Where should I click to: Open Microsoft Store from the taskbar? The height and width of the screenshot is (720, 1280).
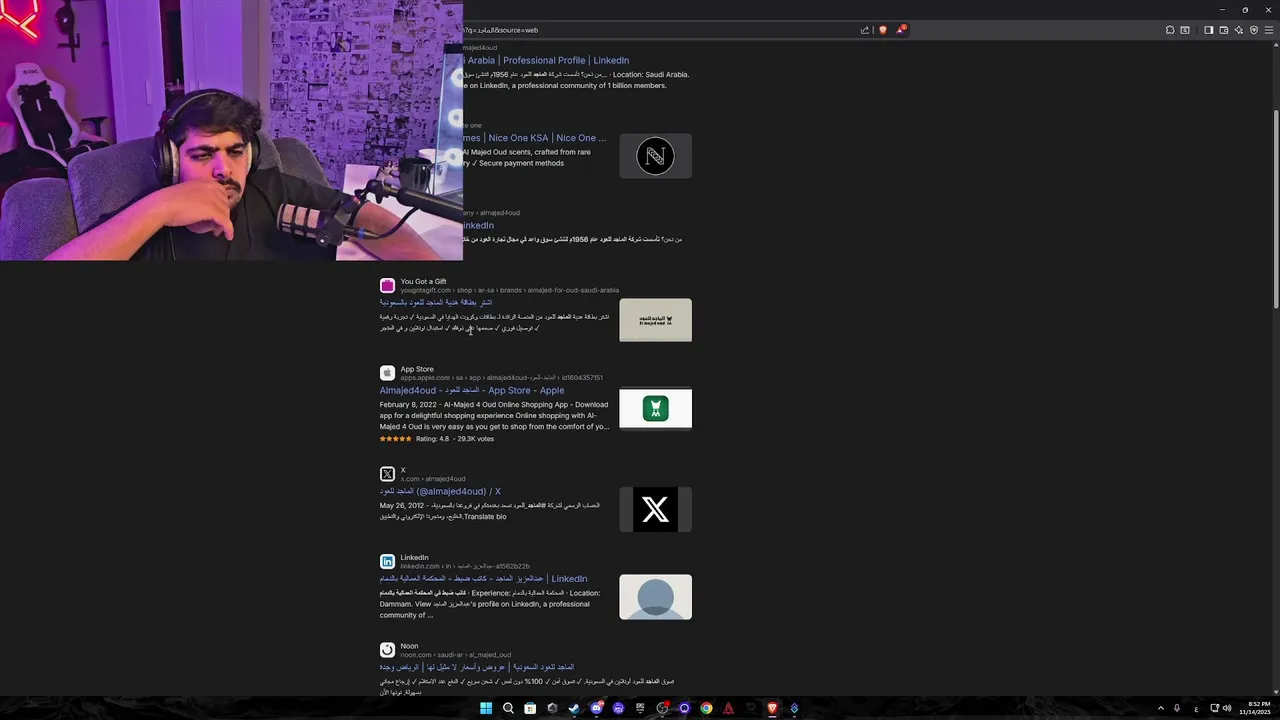530,708
